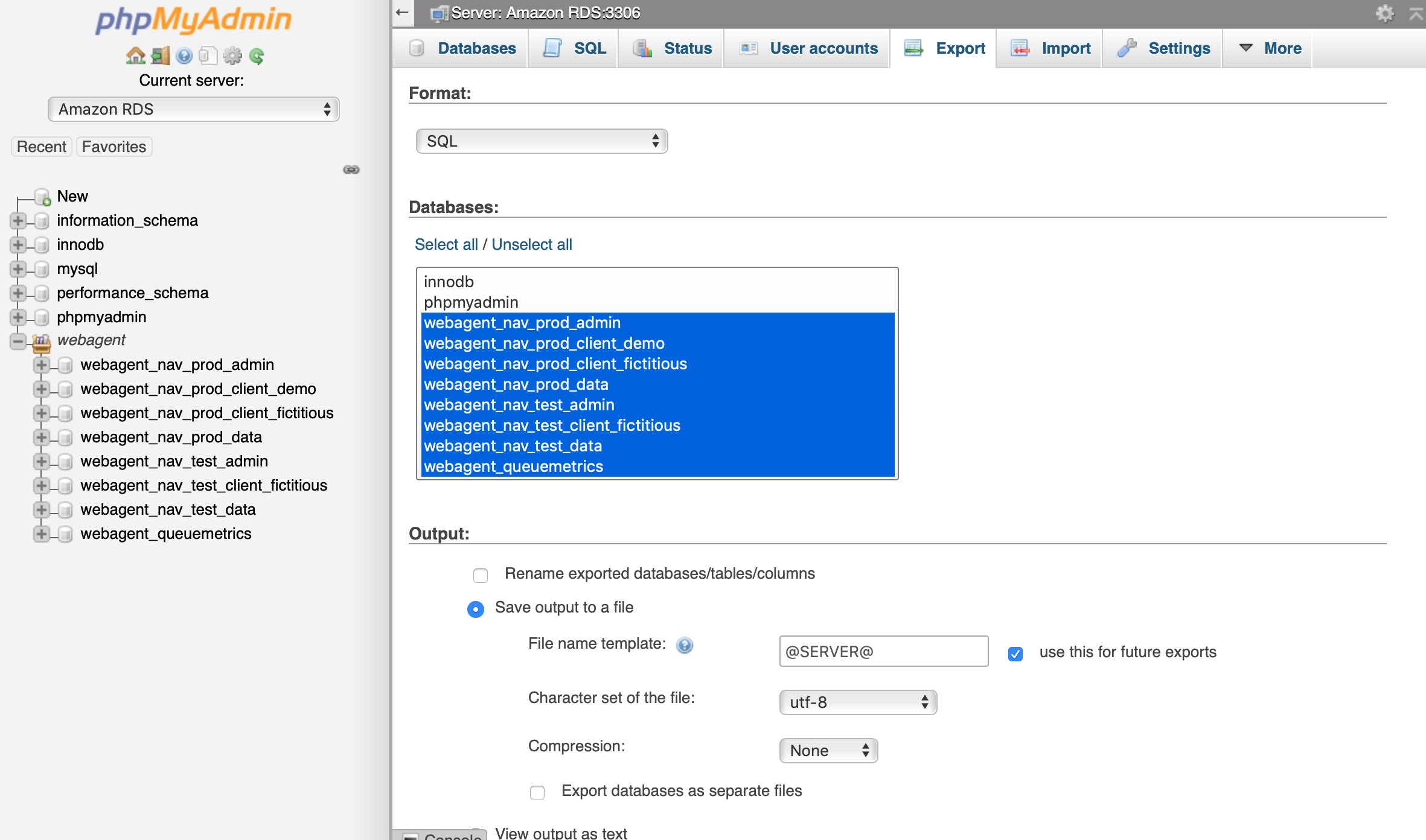Click the phpMyAdmin logo
The image size is (1426, 840).
[193, 20]
